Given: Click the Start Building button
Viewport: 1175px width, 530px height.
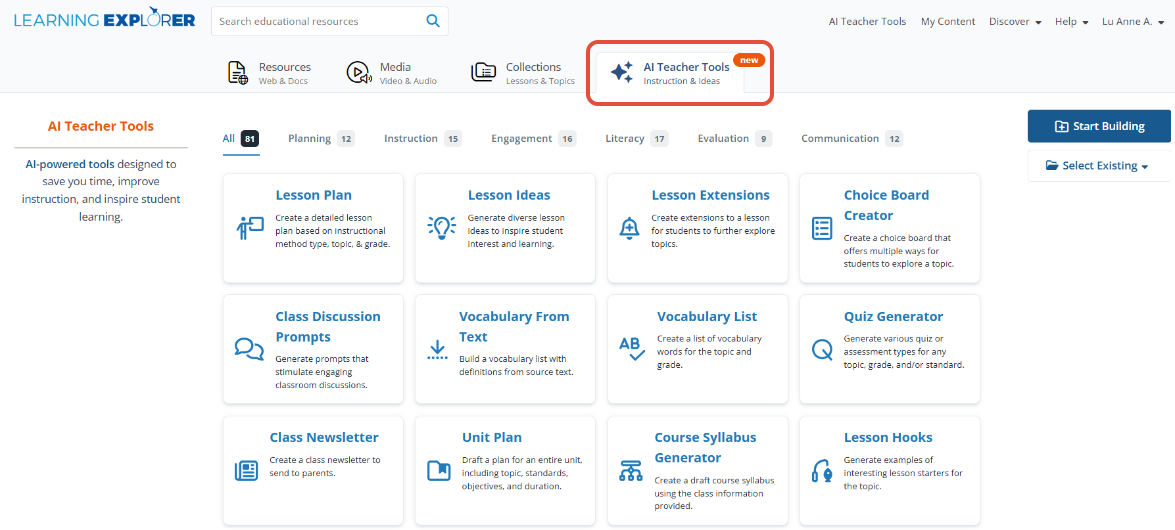Looking at the screenshot, I should [x=1099, y=126].
